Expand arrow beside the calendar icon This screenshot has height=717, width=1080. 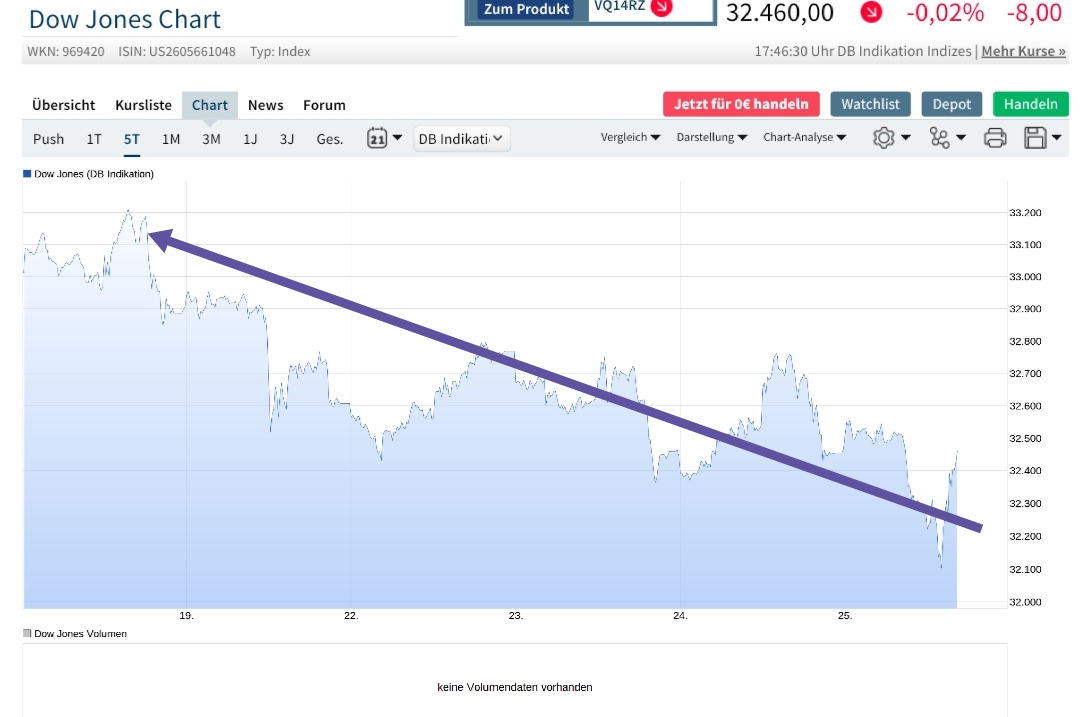click(x=397, y=138)
